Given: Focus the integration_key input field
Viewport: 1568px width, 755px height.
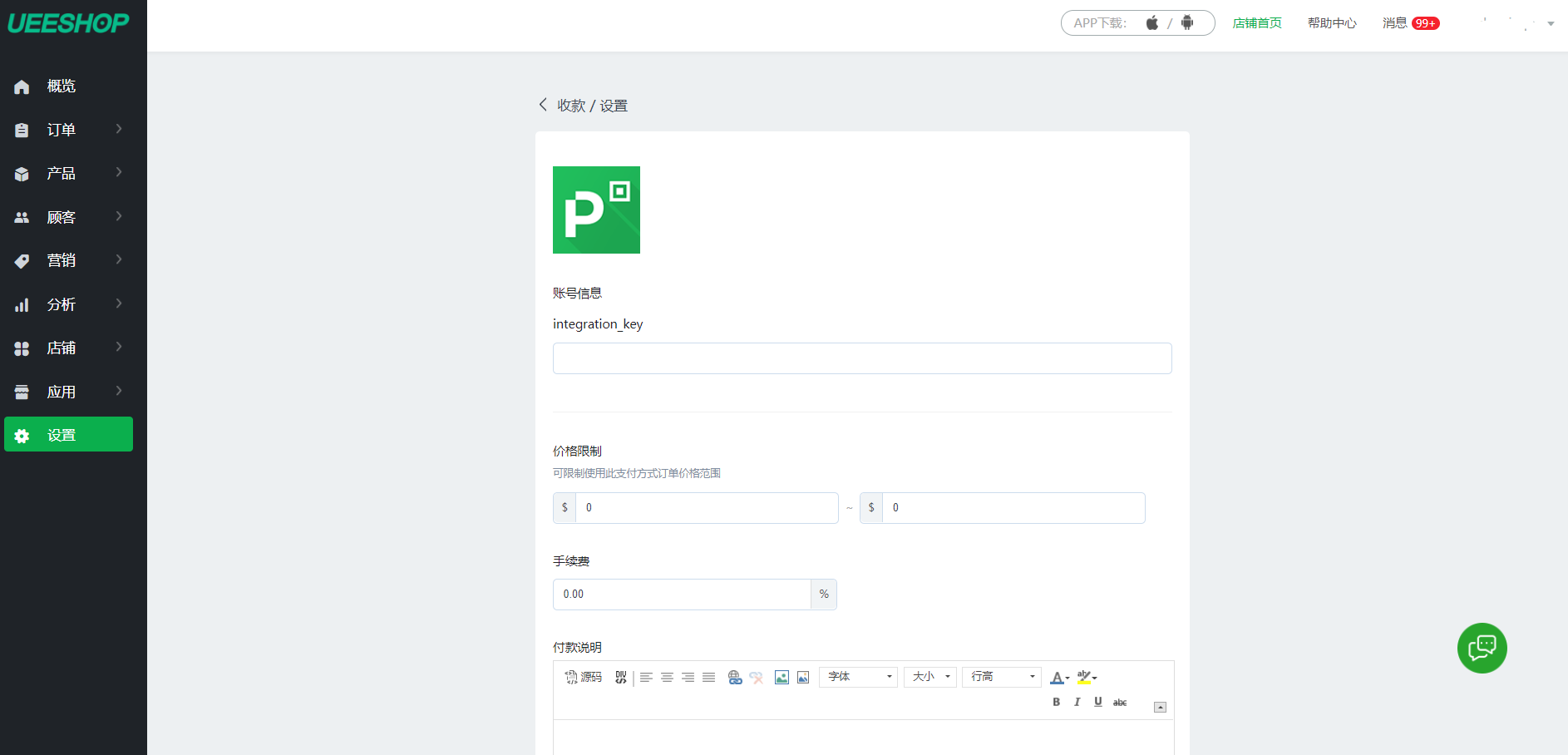Looking at the screenshot, I should point(862,358).
